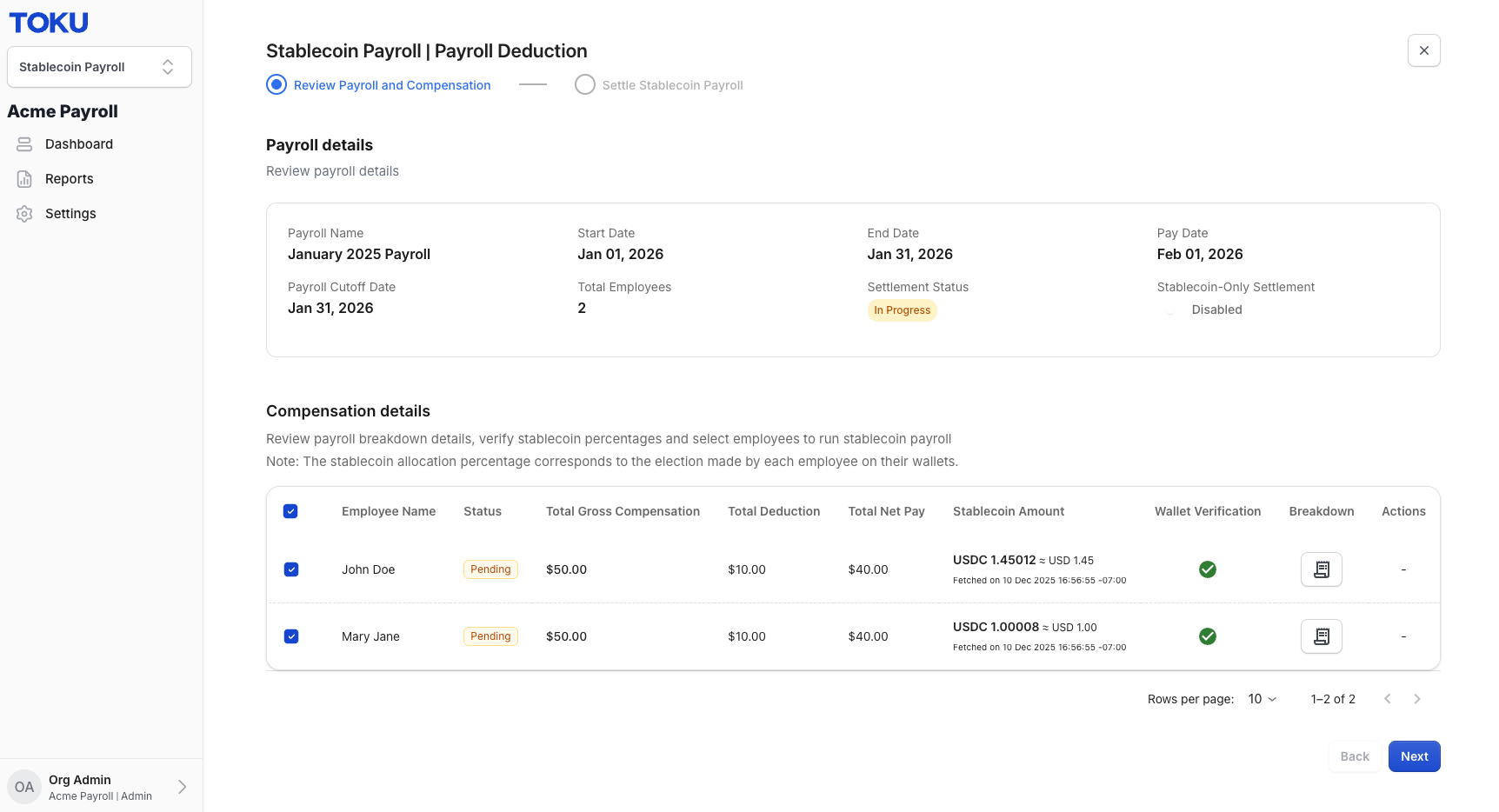This screenshot has height=812, width=1499.
Task: Click the Total Net Pay header
Action: click(x=886, y=511)
